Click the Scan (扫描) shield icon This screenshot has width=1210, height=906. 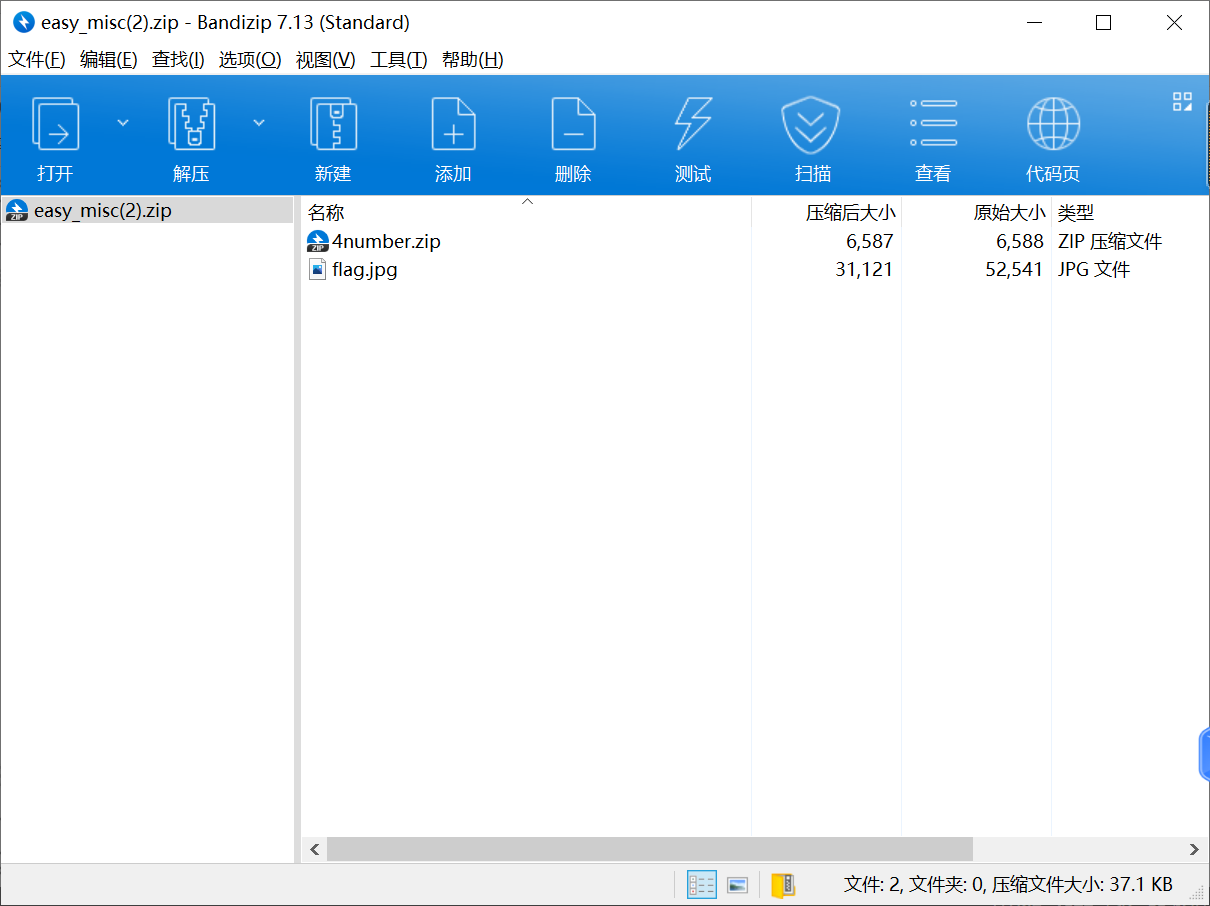811,124
